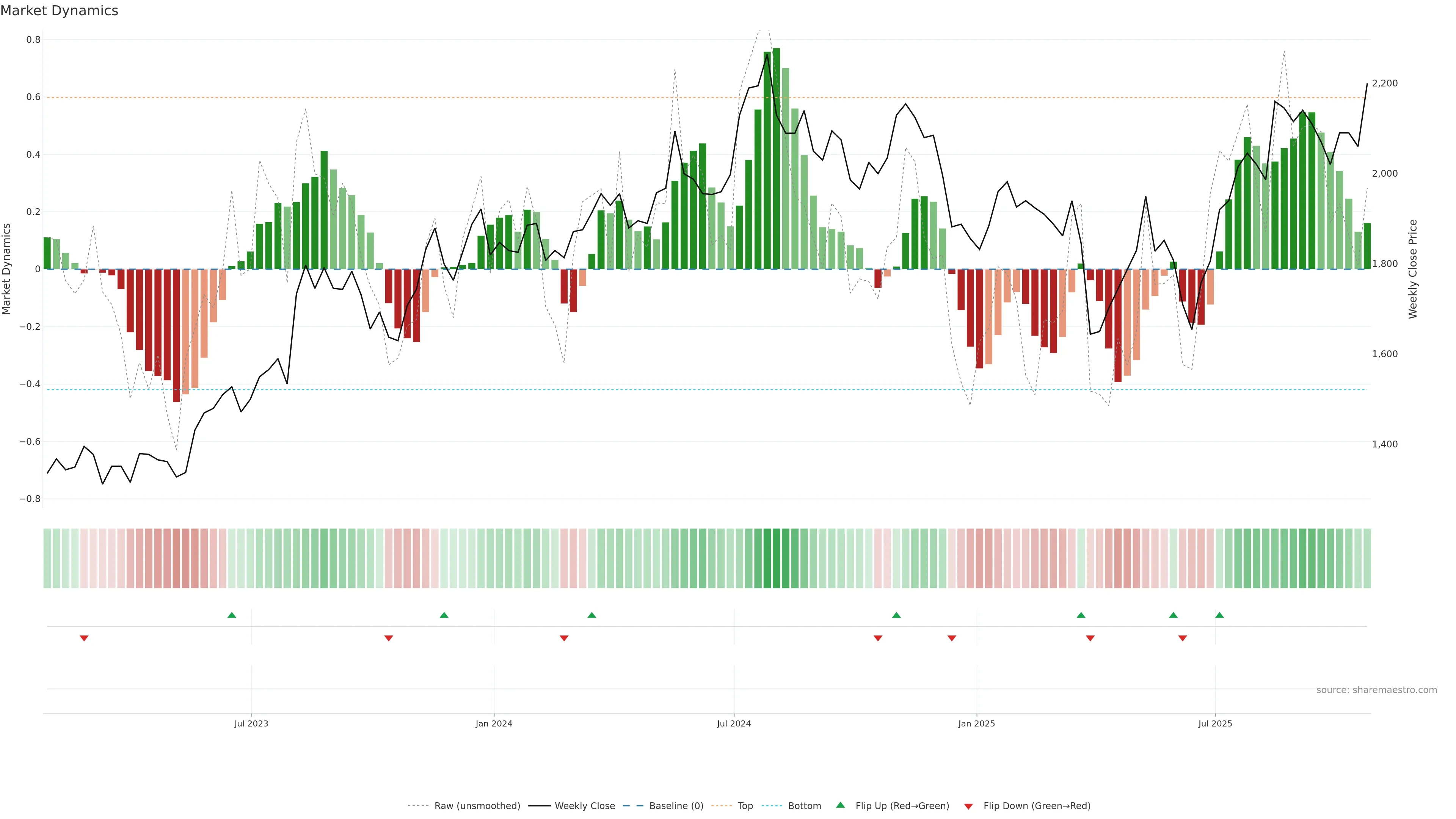Click the green Flip Up legend triangle
Screen dimensions: 1456x819
click(841, 805)
